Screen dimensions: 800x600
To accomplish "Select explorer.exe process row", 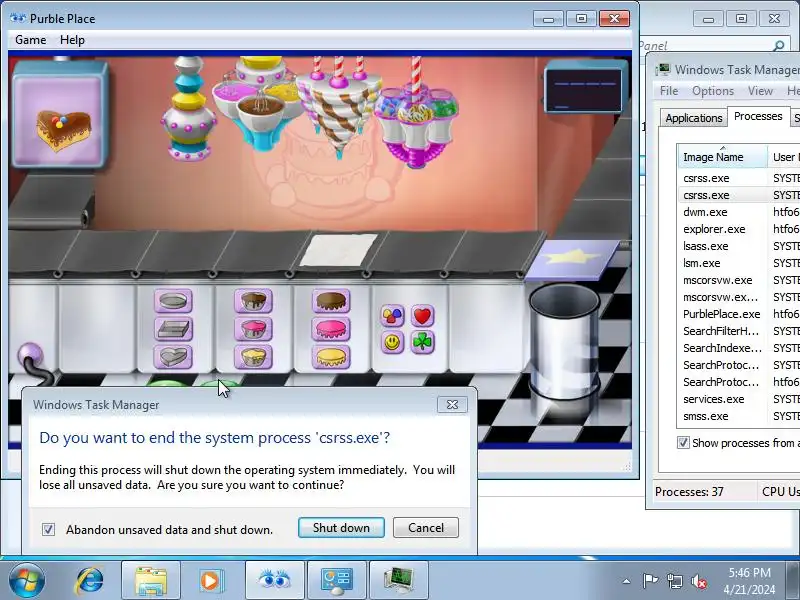I will (739, 229).
